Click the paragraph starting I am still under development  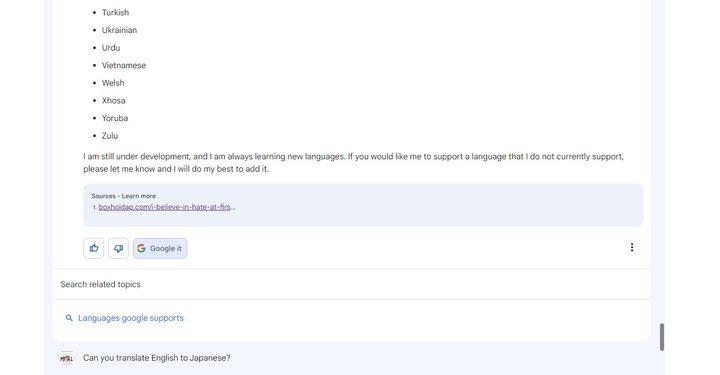click(x=354, y=162)
